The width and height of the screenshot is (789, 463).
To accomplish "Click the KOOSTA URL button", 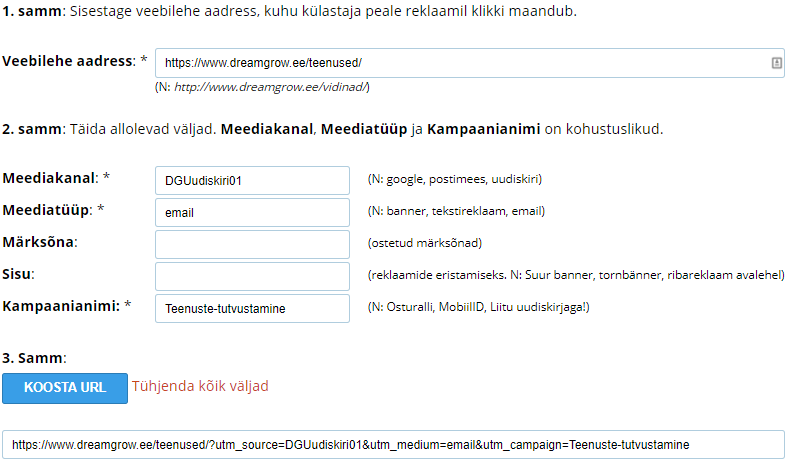I will click(x=65, y=388).
